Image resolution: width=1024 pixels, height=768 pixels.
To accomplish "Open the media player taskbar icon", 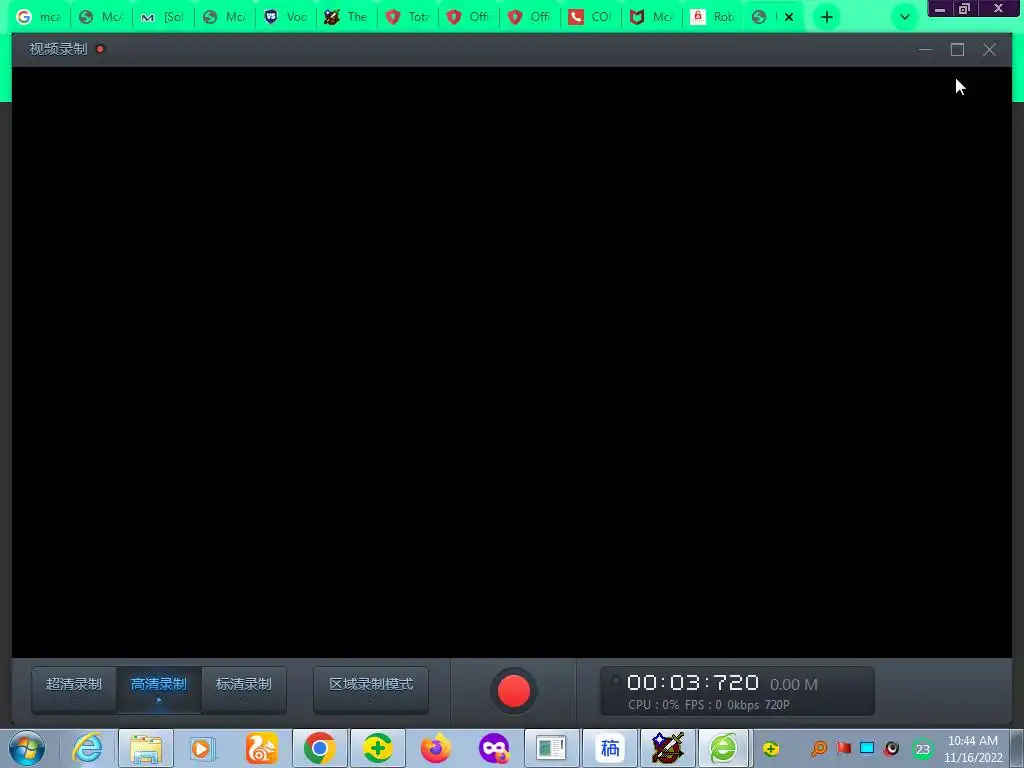I will (x=203, y=748).
